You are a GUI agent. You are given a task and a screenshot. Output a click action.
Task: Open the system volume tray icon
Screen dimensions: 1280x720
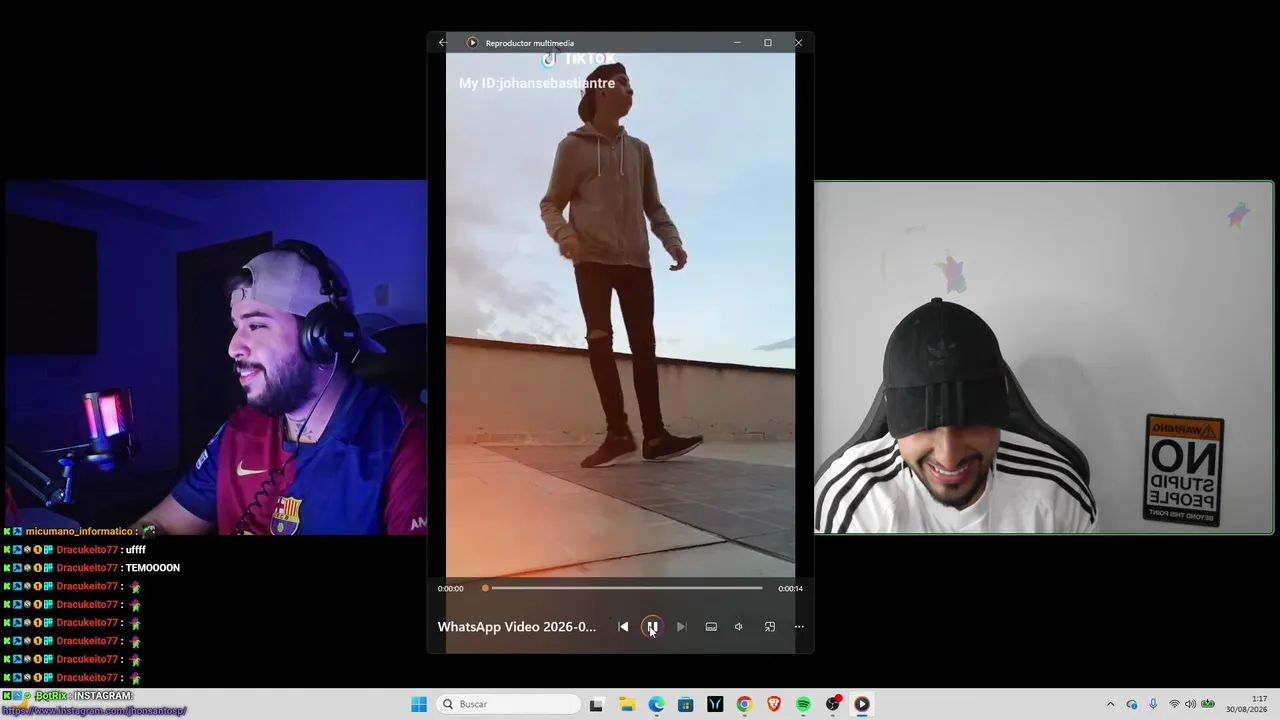coord(1190,704)
